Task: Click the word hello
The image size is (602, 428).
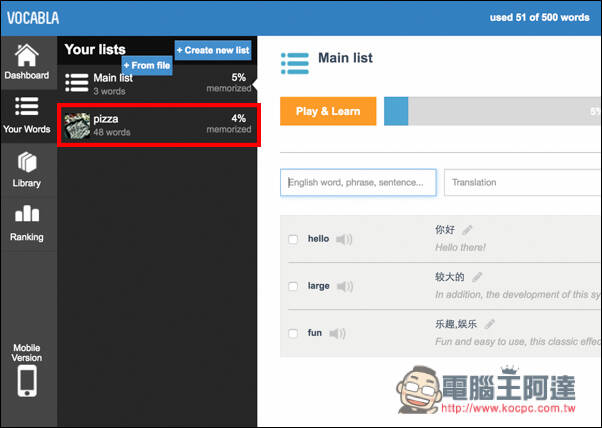Action: coord(318,239)
